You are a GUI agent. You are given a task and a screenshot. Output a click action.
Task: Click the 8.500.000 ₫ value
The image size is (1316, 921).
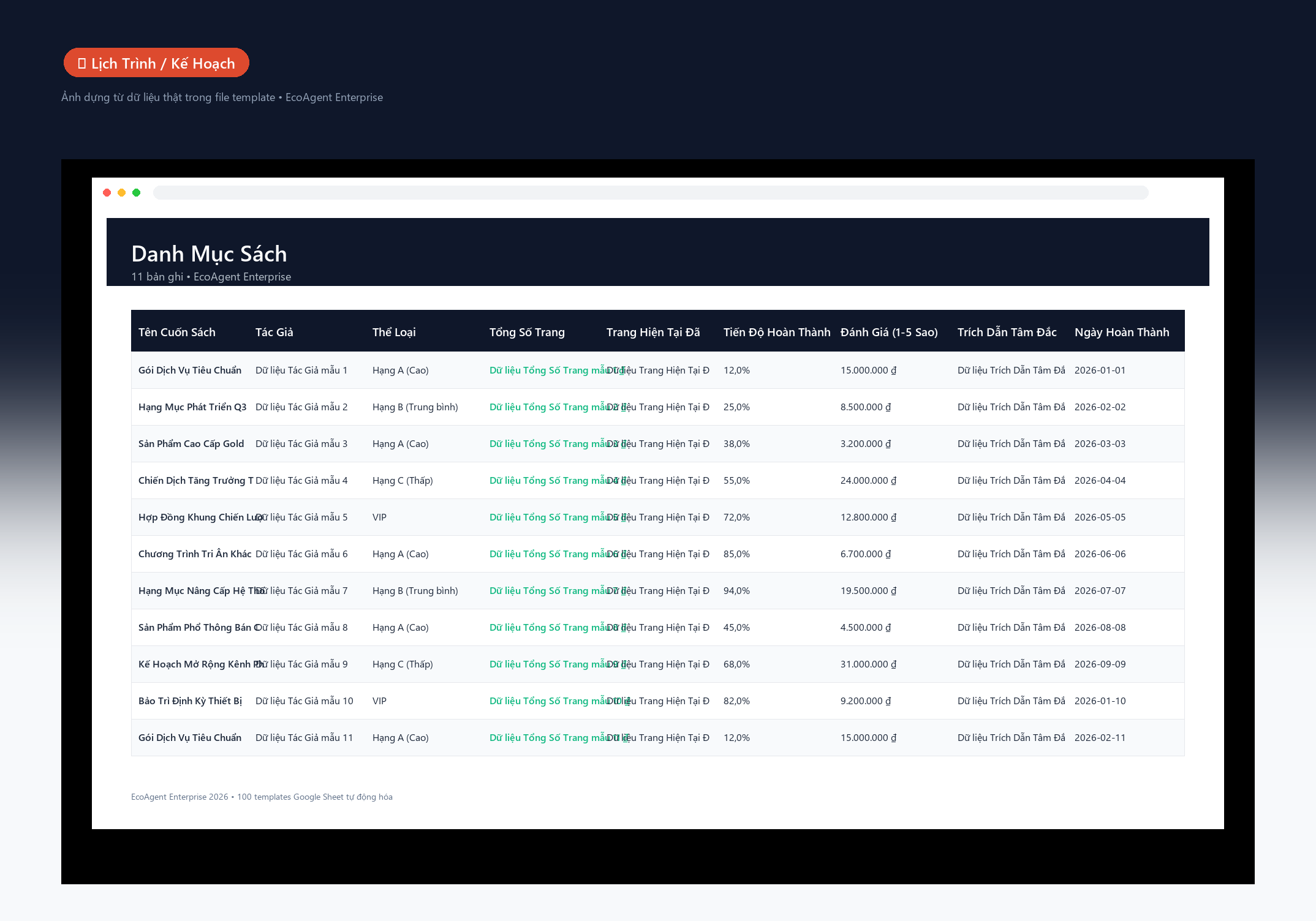pyautogui.click(x=866, y=407)
